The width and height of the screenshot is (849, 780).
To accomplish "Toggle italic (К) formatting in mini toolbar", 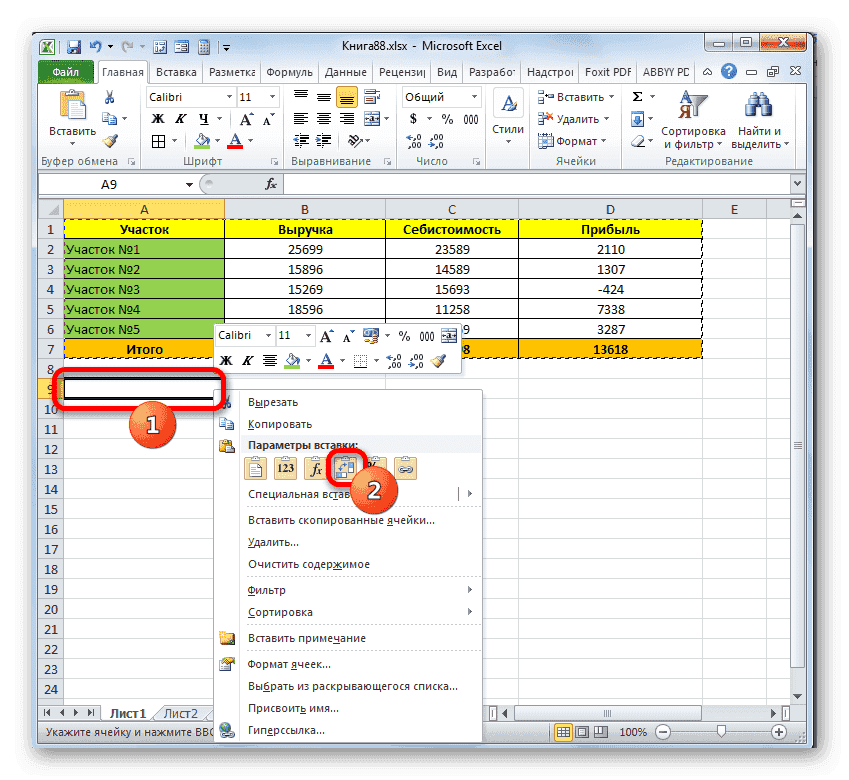I will 246,360.
